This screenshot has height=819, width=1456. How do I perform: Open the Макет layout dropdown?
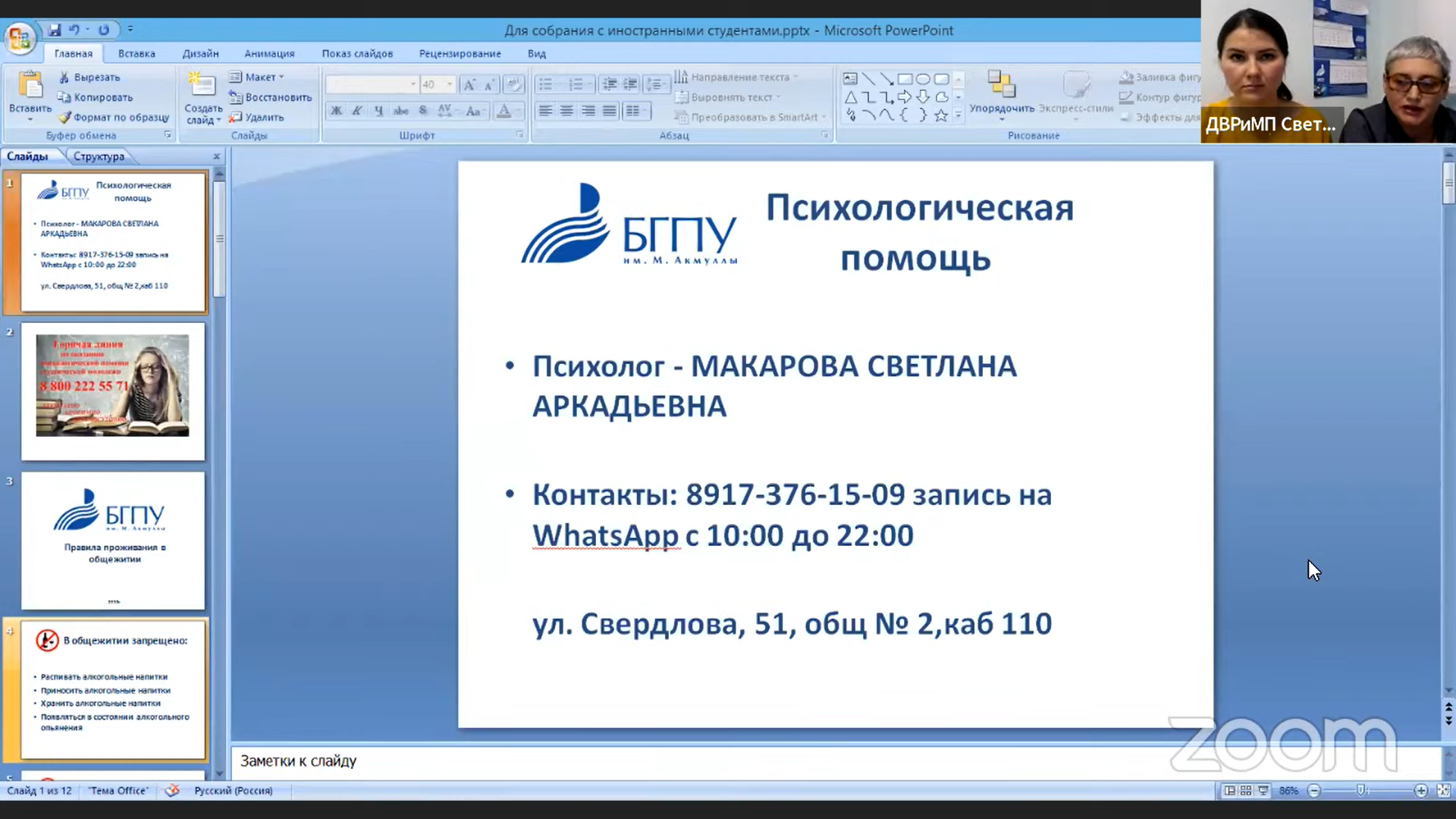258,77
